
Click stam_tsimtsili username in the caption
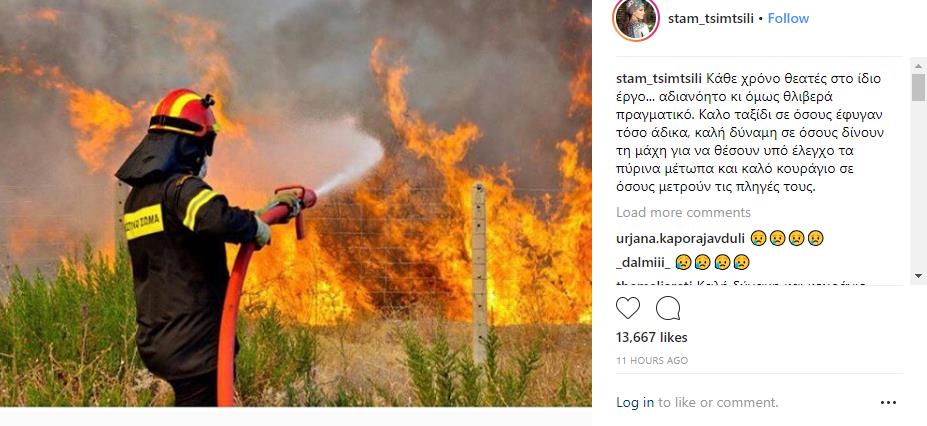(659, 79)
